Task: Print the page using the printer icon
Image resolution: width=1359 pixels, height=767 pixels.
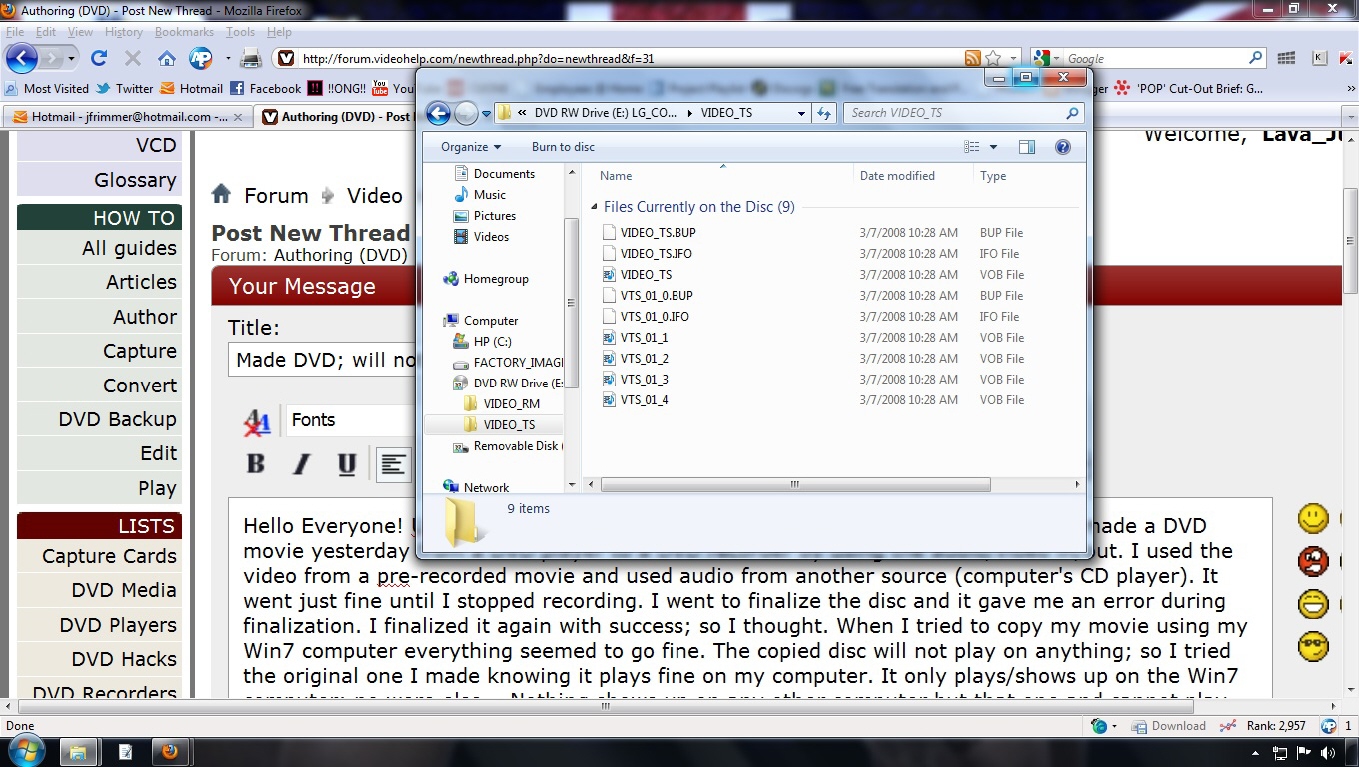Action: pos(250,58)
